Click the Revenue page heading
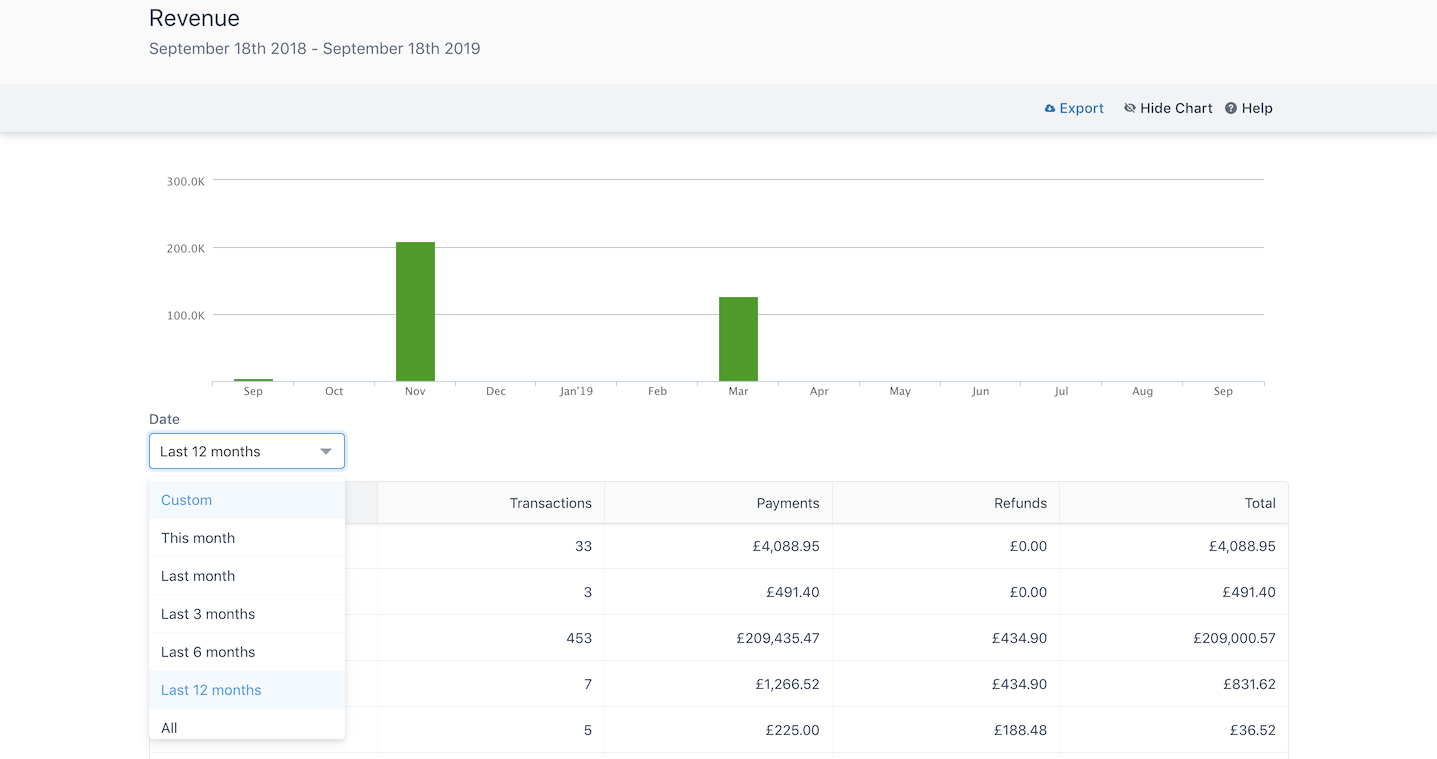 pos(194,18)
